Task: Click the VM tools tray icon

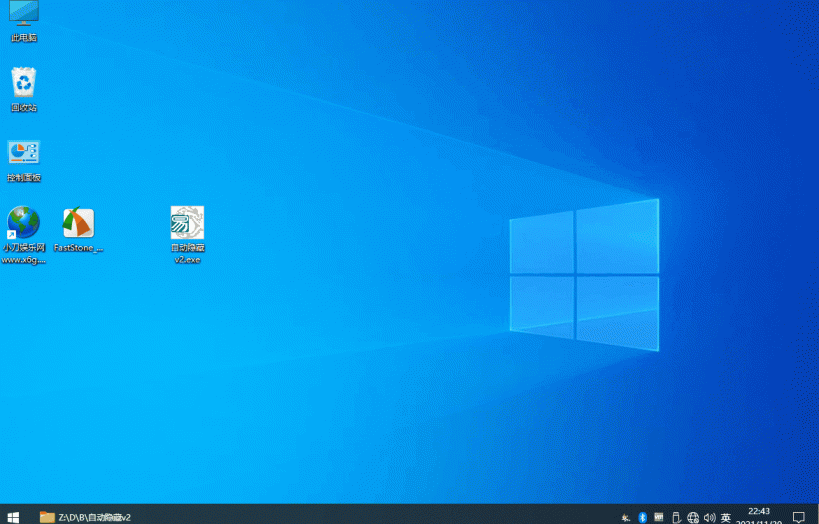Action: coord(659,517)
